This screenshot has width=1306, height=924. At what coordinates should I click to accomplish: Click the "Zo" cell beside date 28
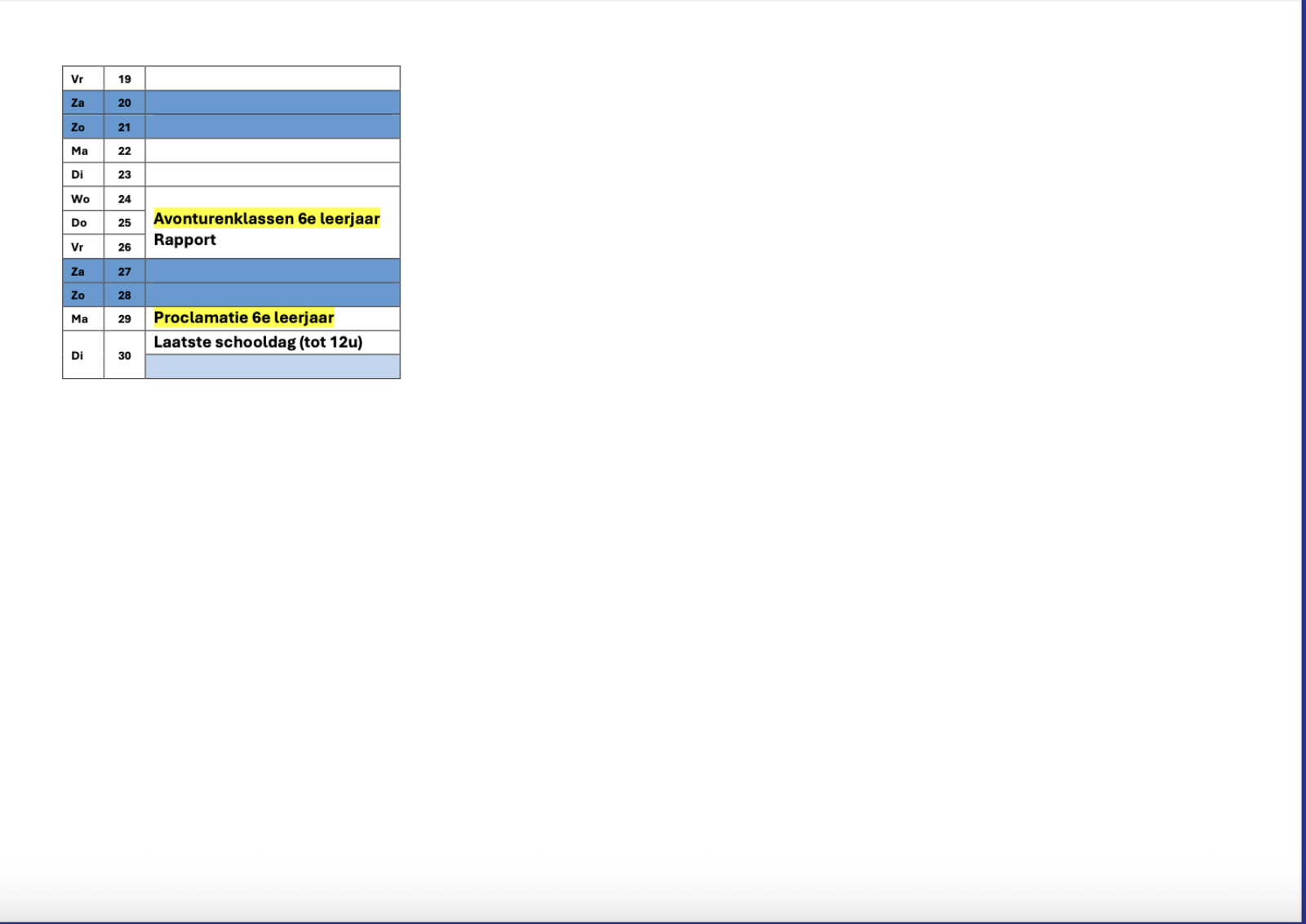point(78,295)
